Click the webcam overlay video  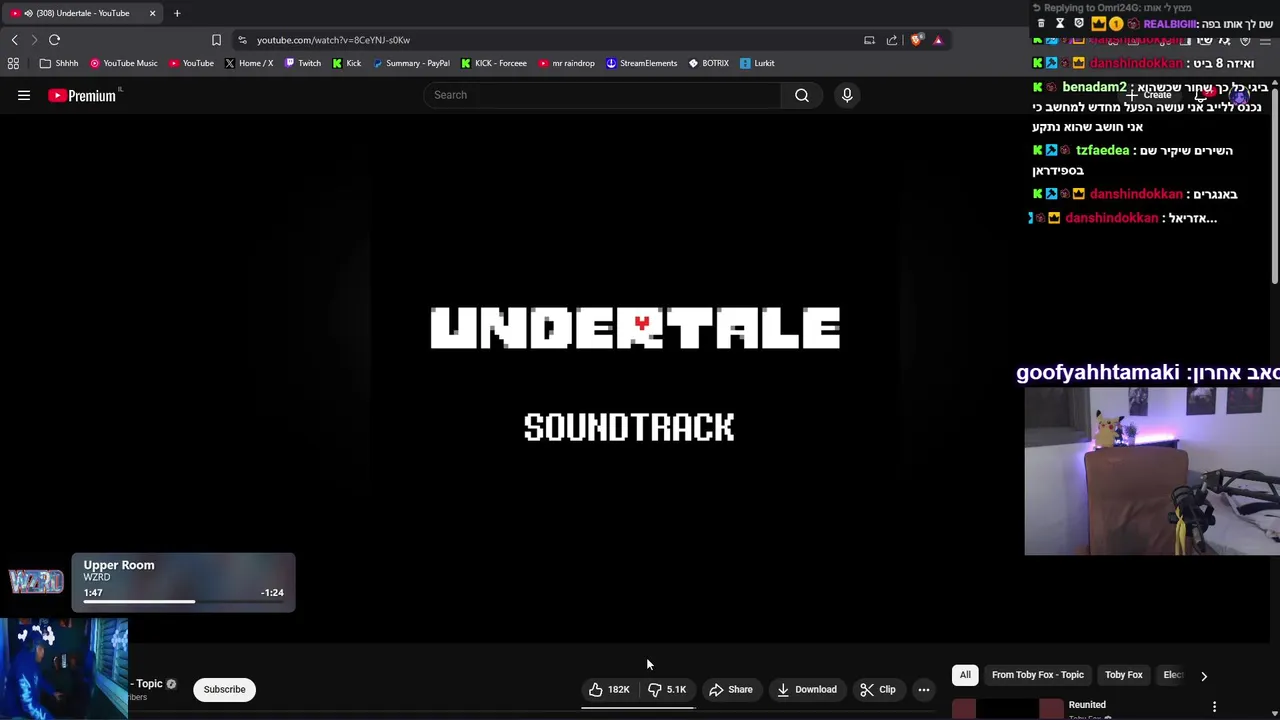pos(1152,471)
